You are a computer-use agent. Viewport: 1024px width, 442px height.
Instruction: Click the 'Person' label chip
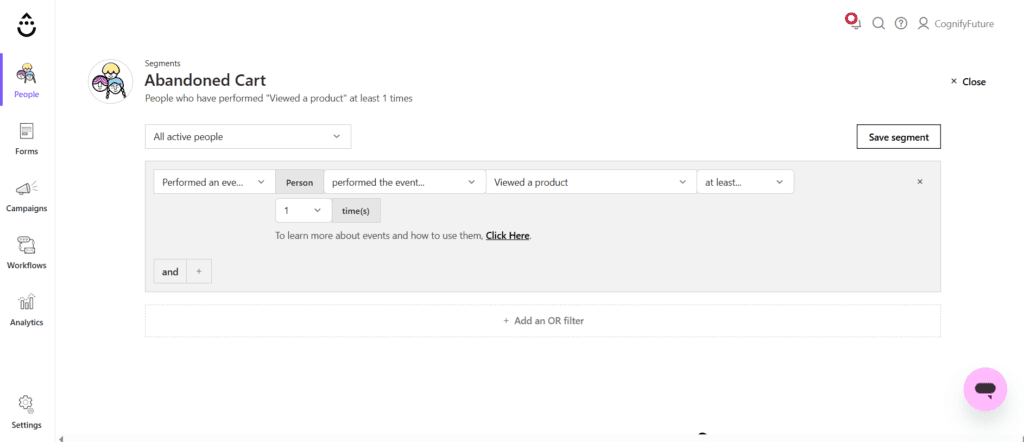point(300,182)
